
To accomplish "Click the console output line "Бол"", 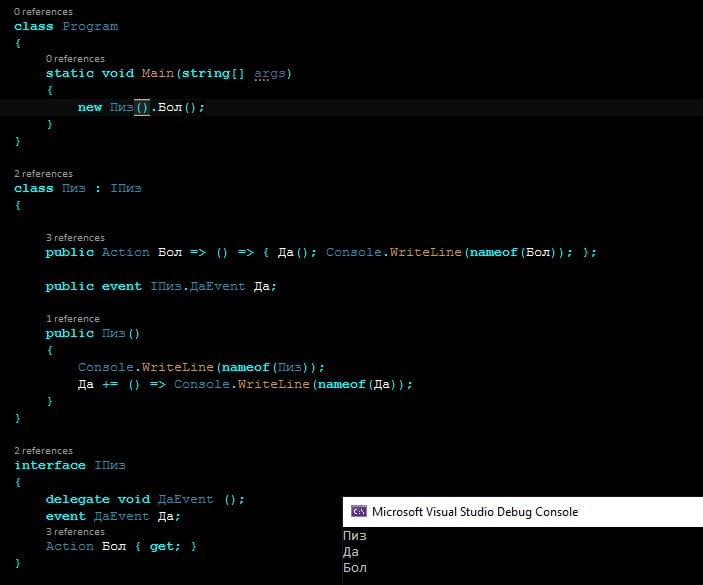I will tap(355, 568).
